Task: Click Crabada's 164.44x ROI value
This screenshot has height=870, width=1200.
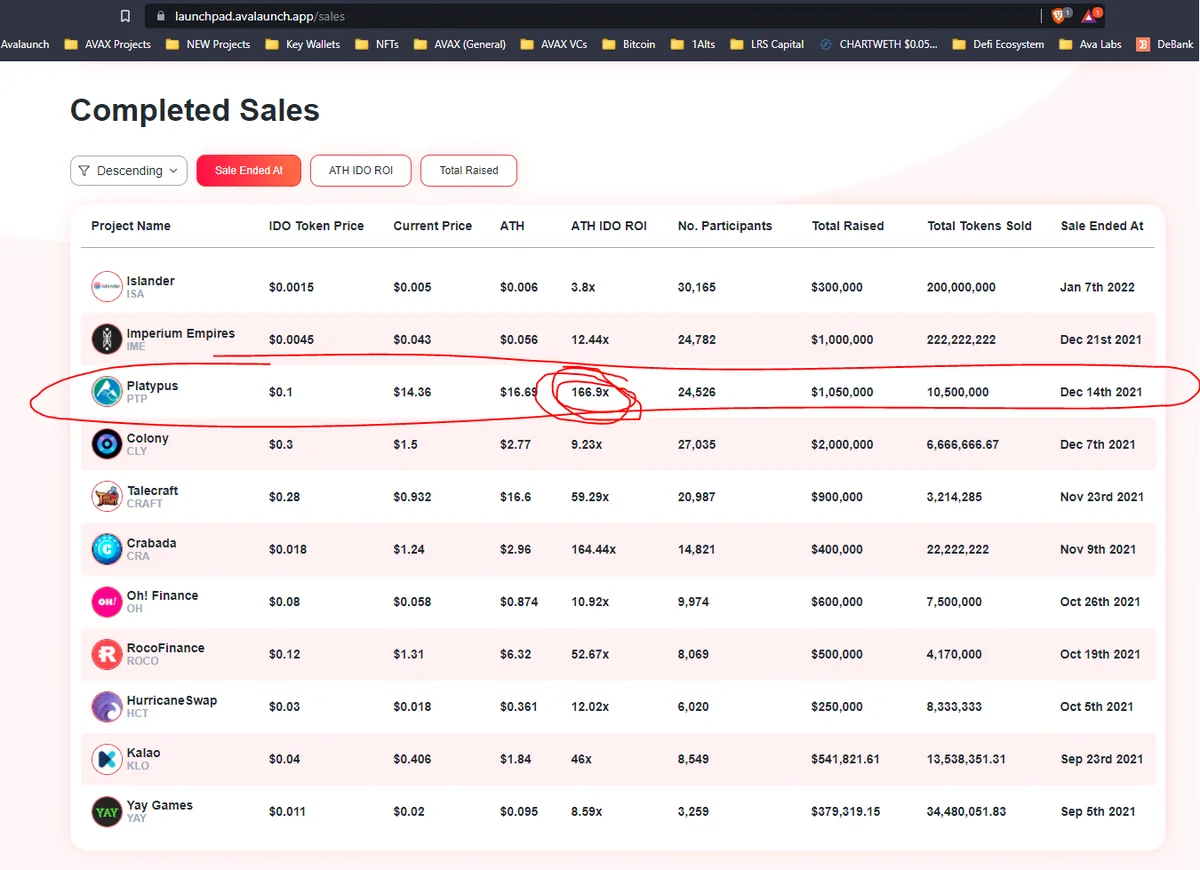Action: point(594,549)
